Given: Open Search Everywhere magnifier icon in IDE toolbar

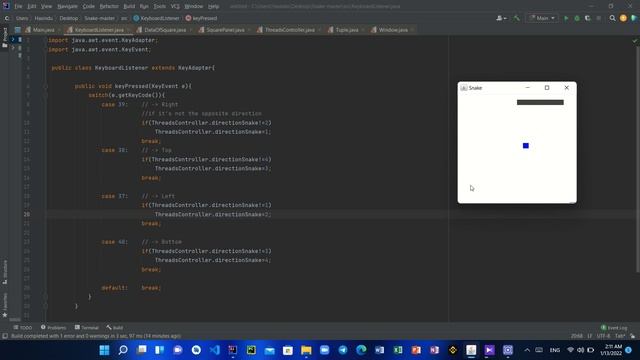Looking at the screenshot, I should pyautogui.click(x=612, y=18).
